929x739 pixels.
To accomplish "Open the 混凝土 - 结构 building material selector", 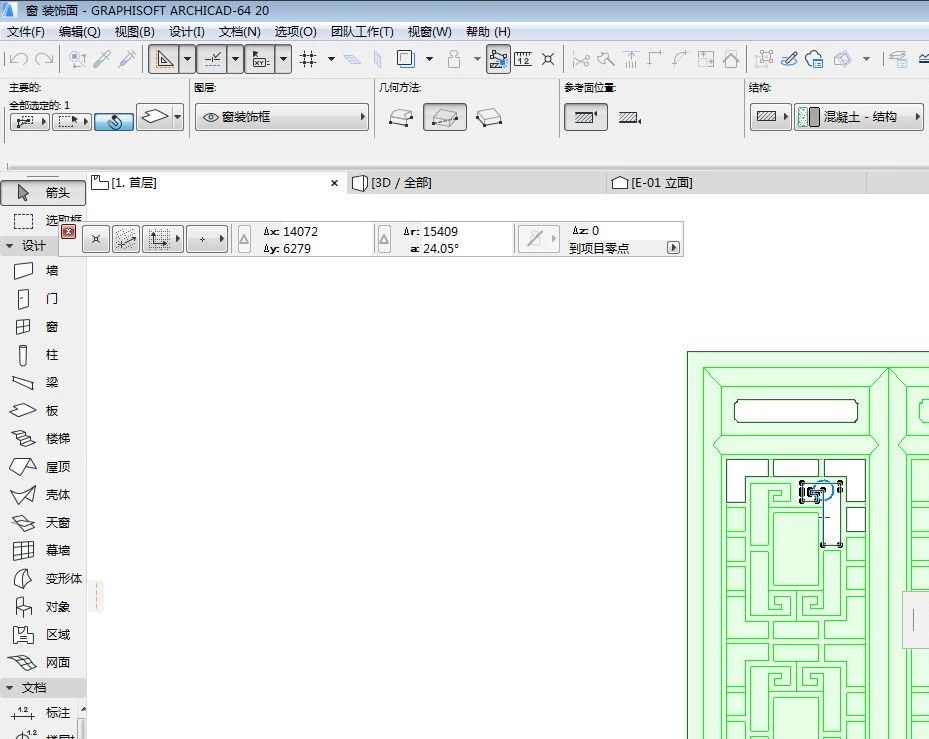I will (858, 117).
